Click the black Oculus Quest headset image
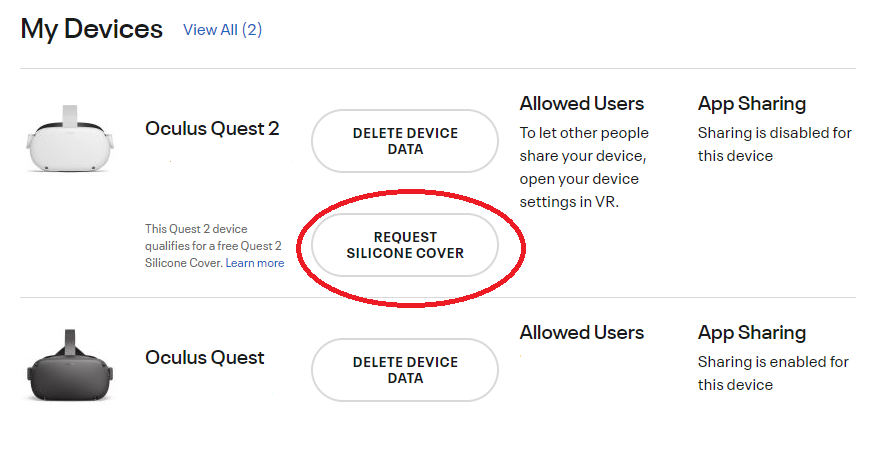 [x=66, y=367]
